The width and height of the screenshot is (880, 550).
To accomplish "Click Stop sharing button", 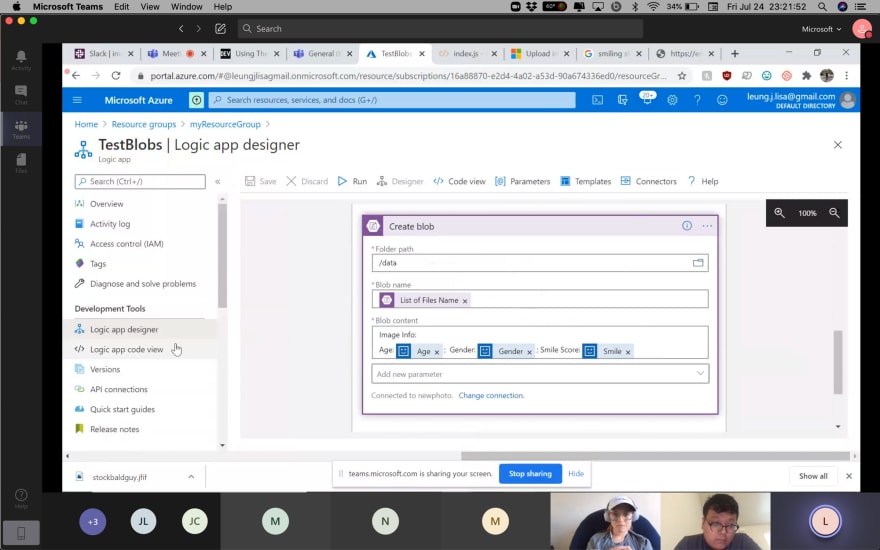I will pyautogui.click(x=530, y=474).
